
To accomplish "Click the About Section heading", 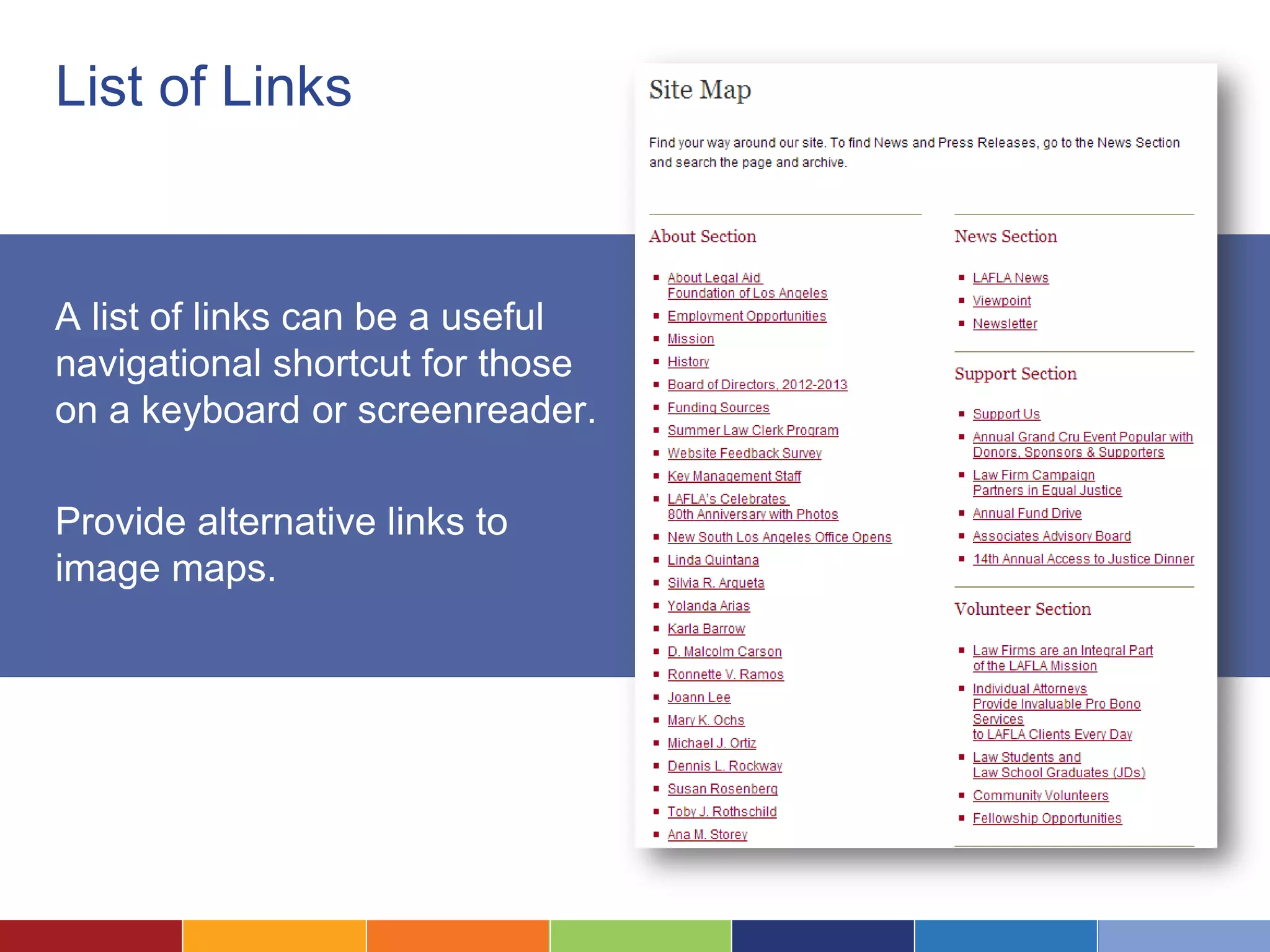I will (703, 237).
